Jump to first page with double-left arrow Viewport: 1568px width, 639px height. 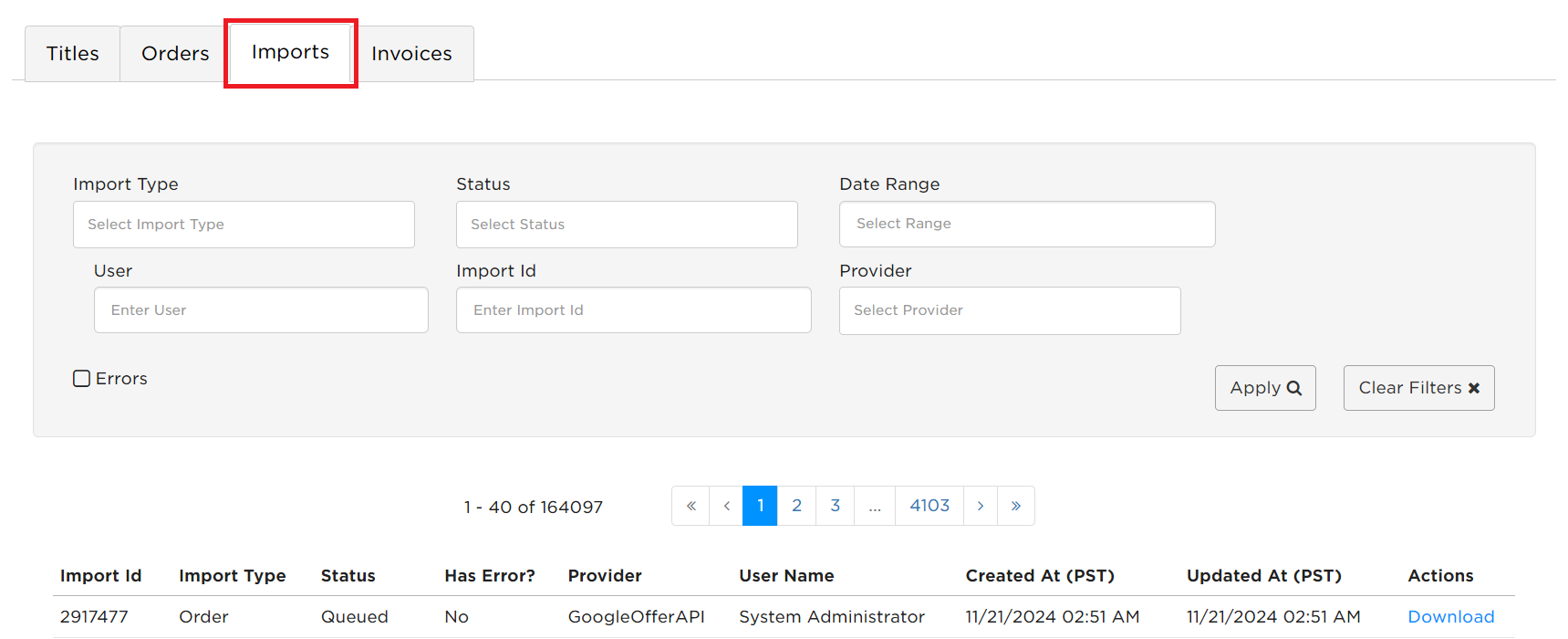691,506
